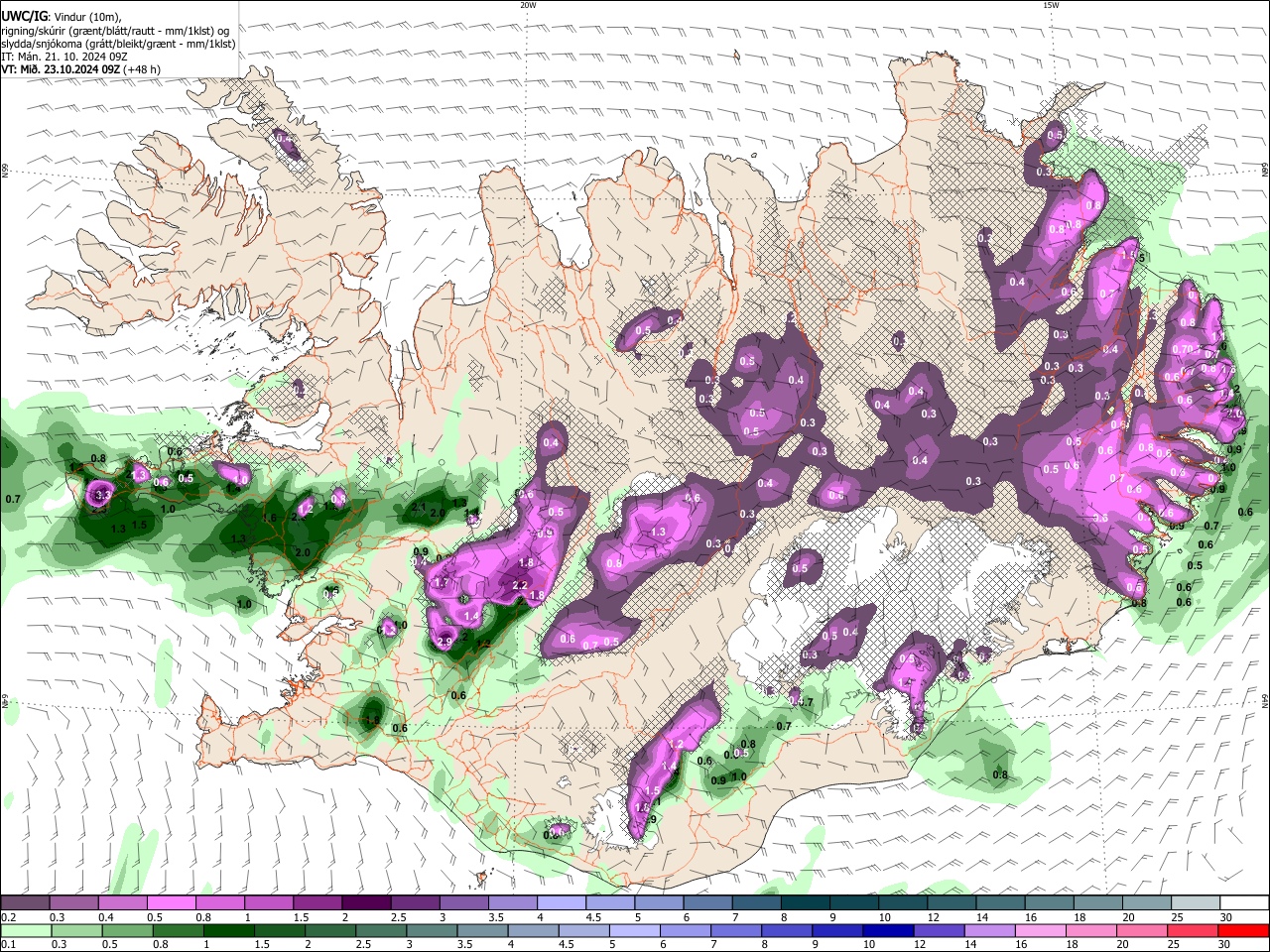Click the '15W' longitude label at top
The width and height of the screenshot is (1270, 952).
[x=1051, y=5]
